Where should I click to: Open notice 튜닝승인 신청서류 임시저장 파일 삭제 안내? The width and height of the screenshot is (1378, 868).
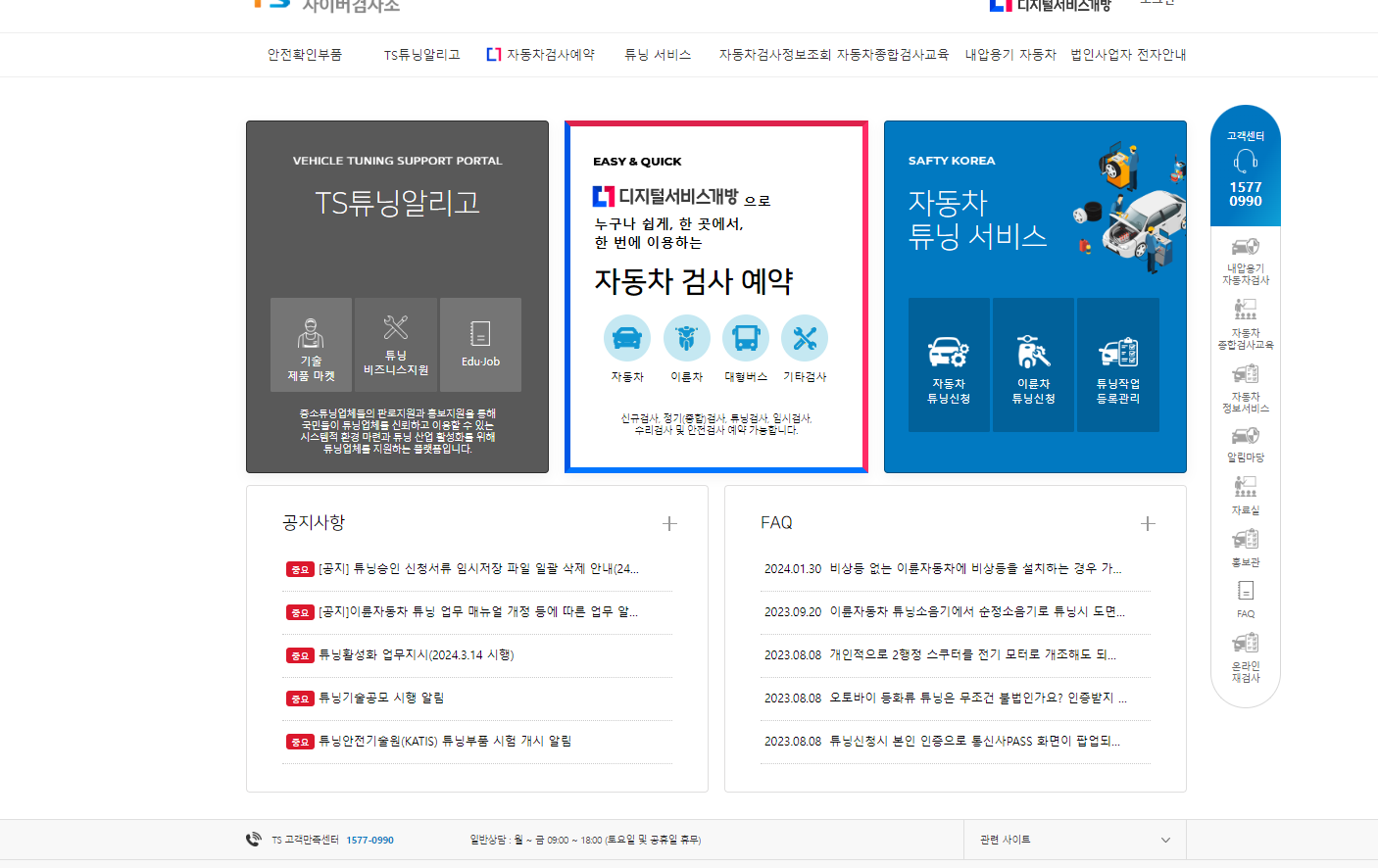click(478, 569)
